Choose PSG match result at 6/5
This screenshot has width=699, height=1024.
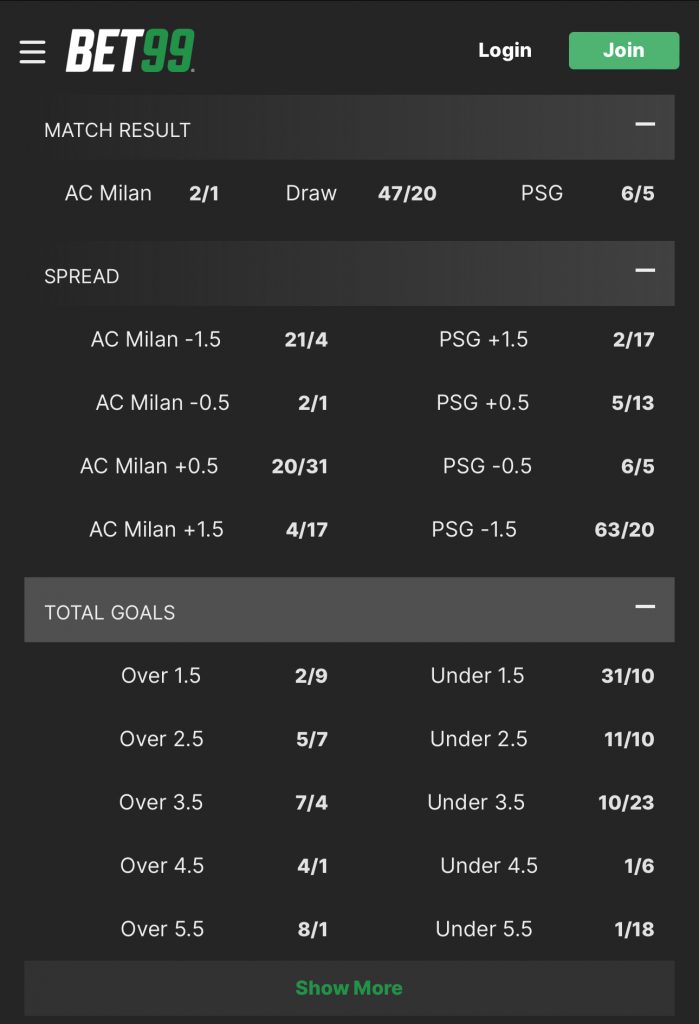point(587,193)
